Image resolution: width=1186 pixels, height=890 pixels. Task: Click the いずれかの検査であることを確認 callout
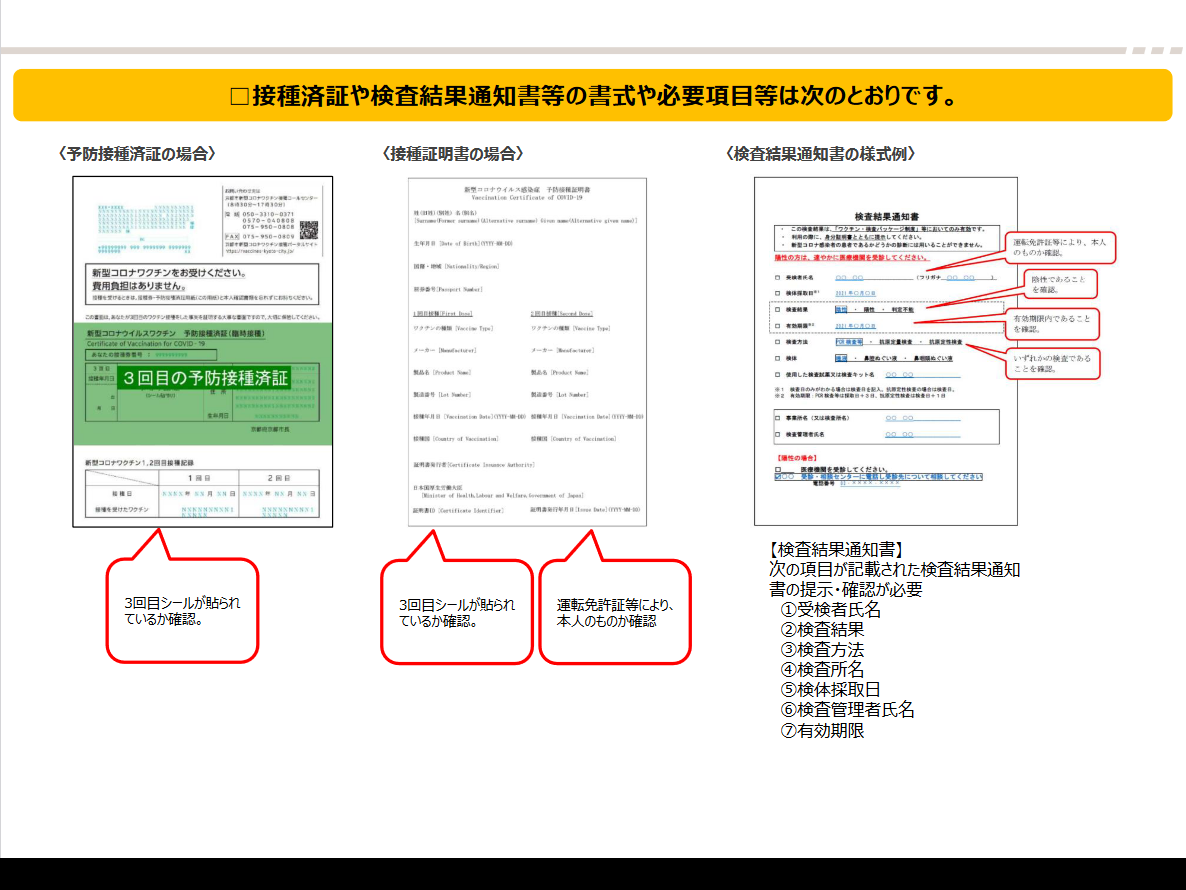coord(1052,364)
